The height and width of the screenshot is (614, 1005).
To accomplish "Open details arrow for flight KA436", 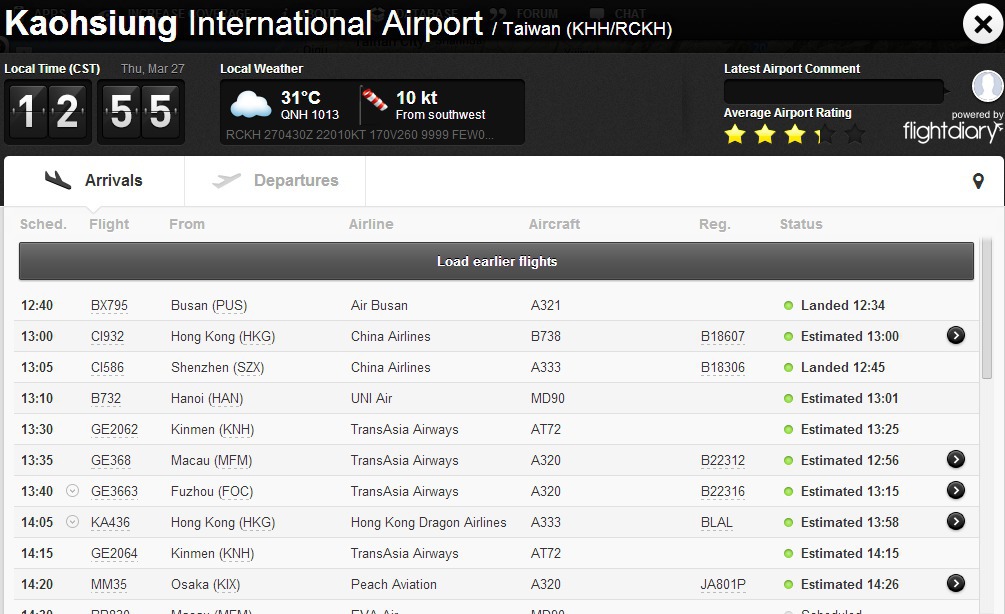I will point(956,522).
